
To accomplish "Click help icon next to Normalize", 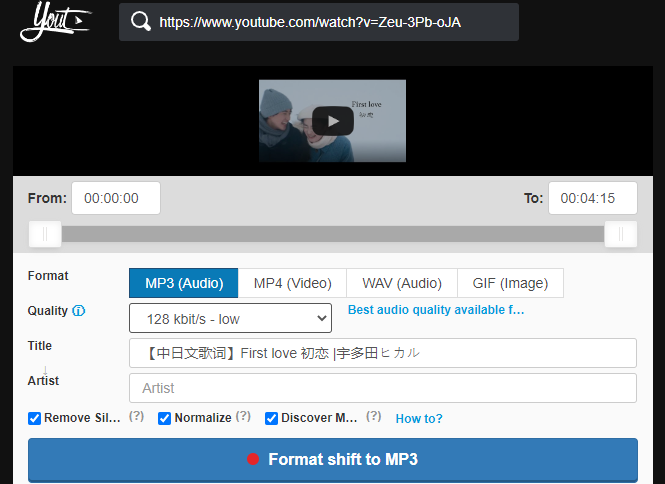I will [243, 417].
